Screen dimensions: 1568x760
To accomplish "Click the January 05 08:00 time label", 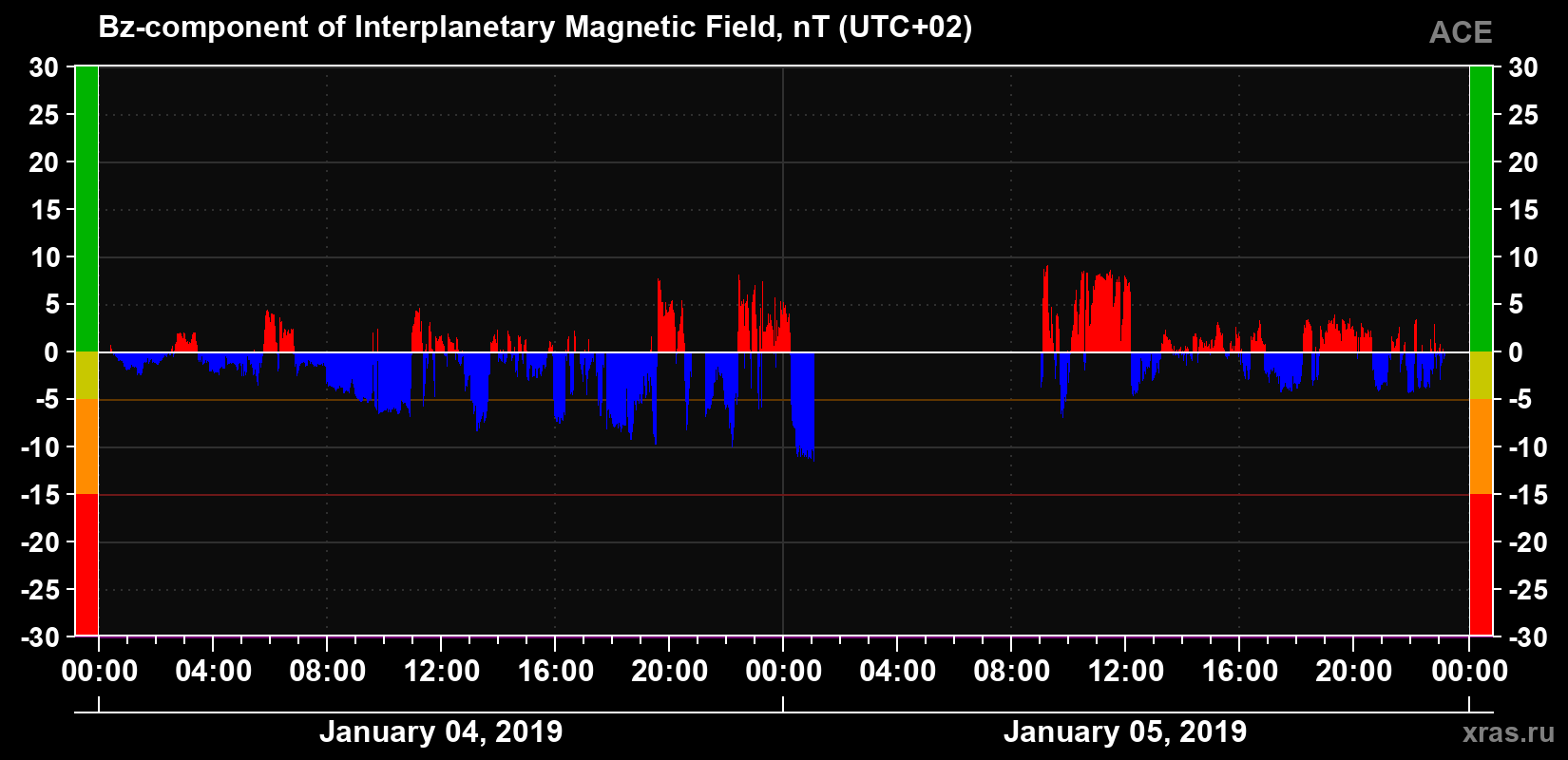I will [x=1011, y=672].
